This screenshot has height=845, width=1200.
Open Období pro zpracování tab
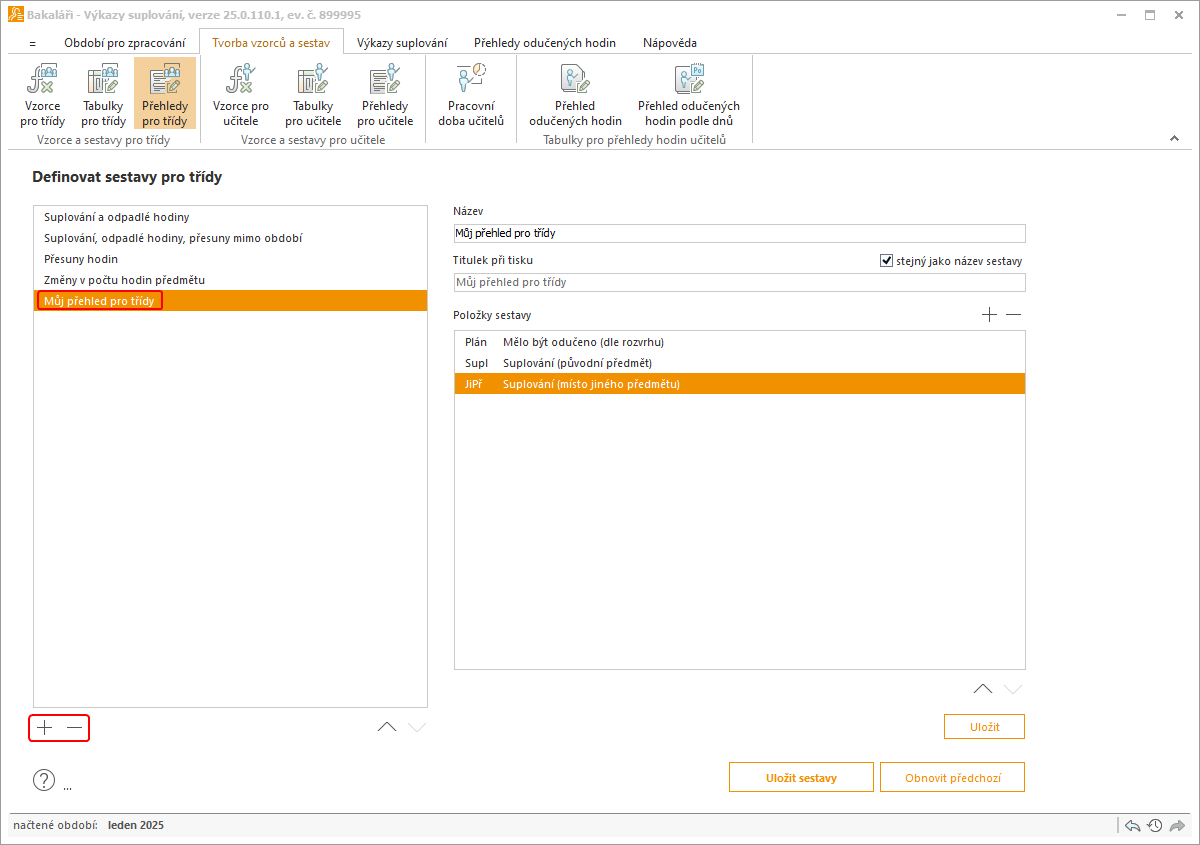coord(124,43)
